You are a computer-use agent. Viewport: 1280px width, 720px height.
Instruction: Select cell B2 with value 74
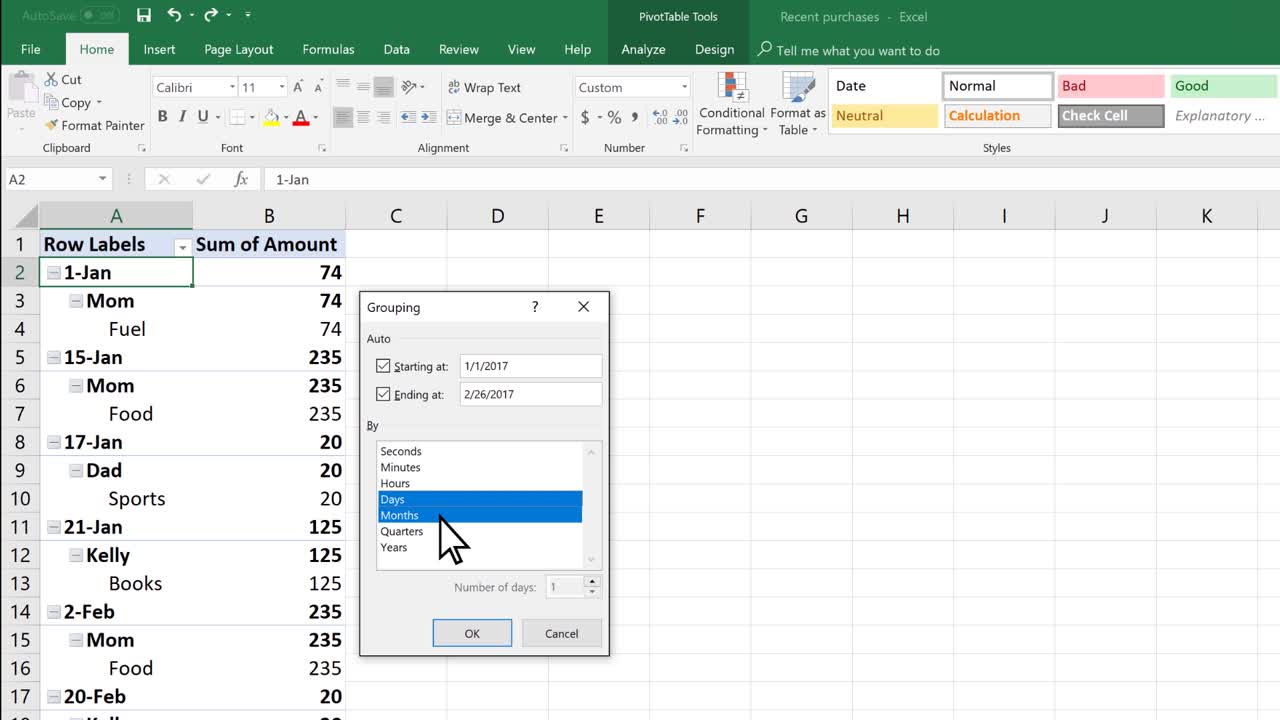coord(269,272)
